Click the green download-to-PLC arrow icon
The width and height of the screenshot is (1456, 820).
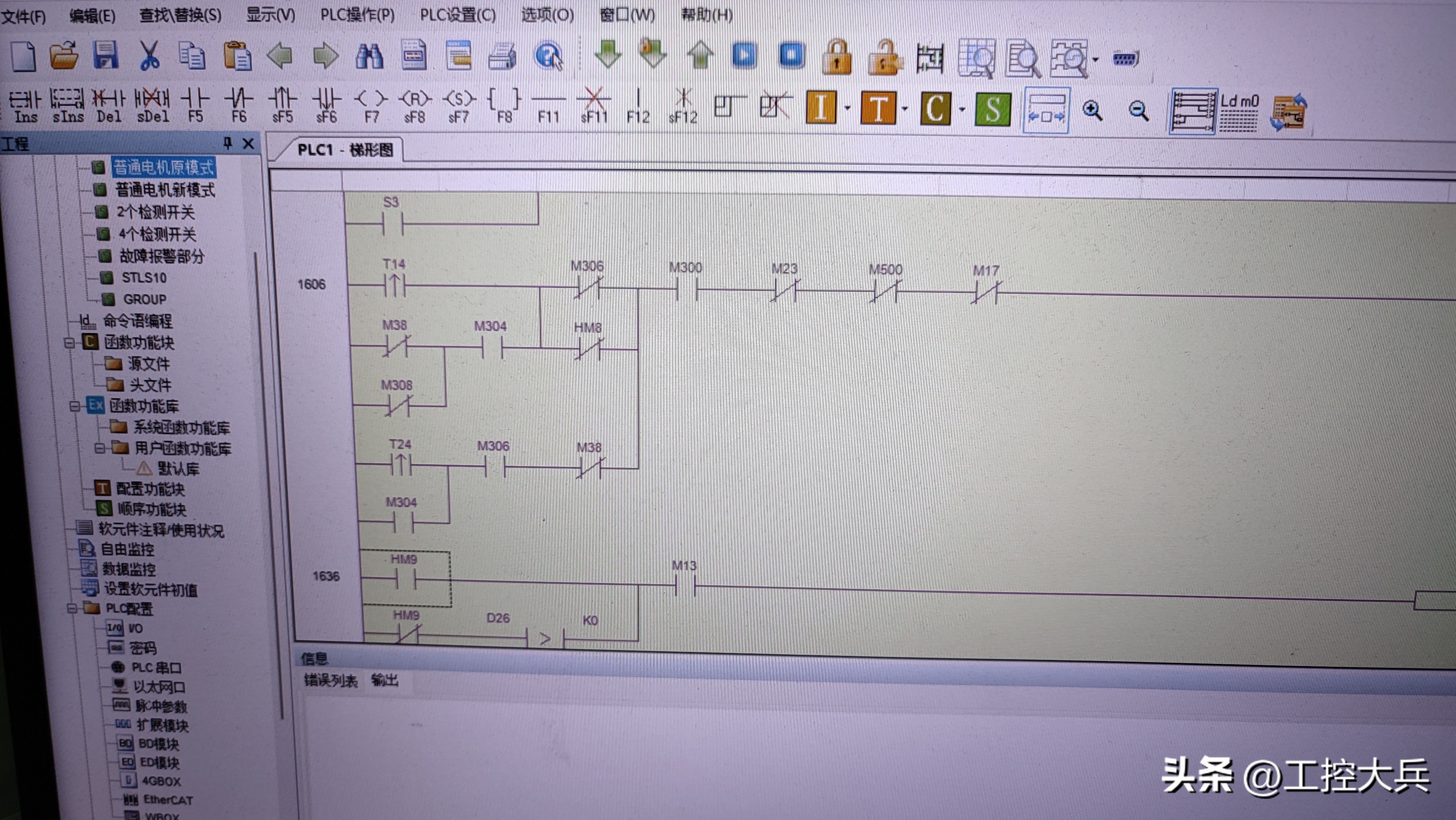[608, 55]
